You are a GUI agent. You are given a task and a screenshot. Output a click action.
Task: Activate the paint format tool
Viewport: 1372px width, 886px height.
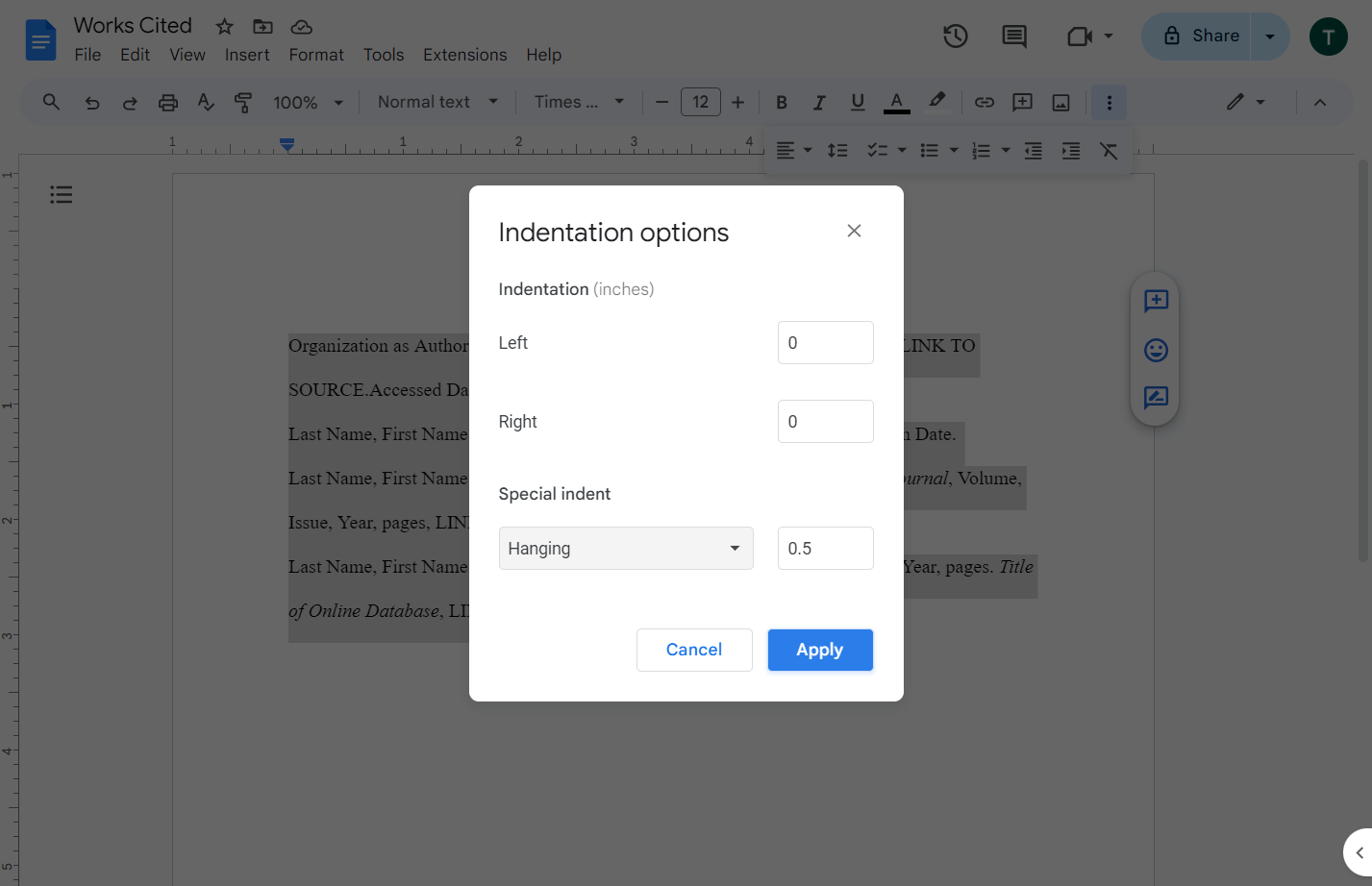click(x=243, y=102)
